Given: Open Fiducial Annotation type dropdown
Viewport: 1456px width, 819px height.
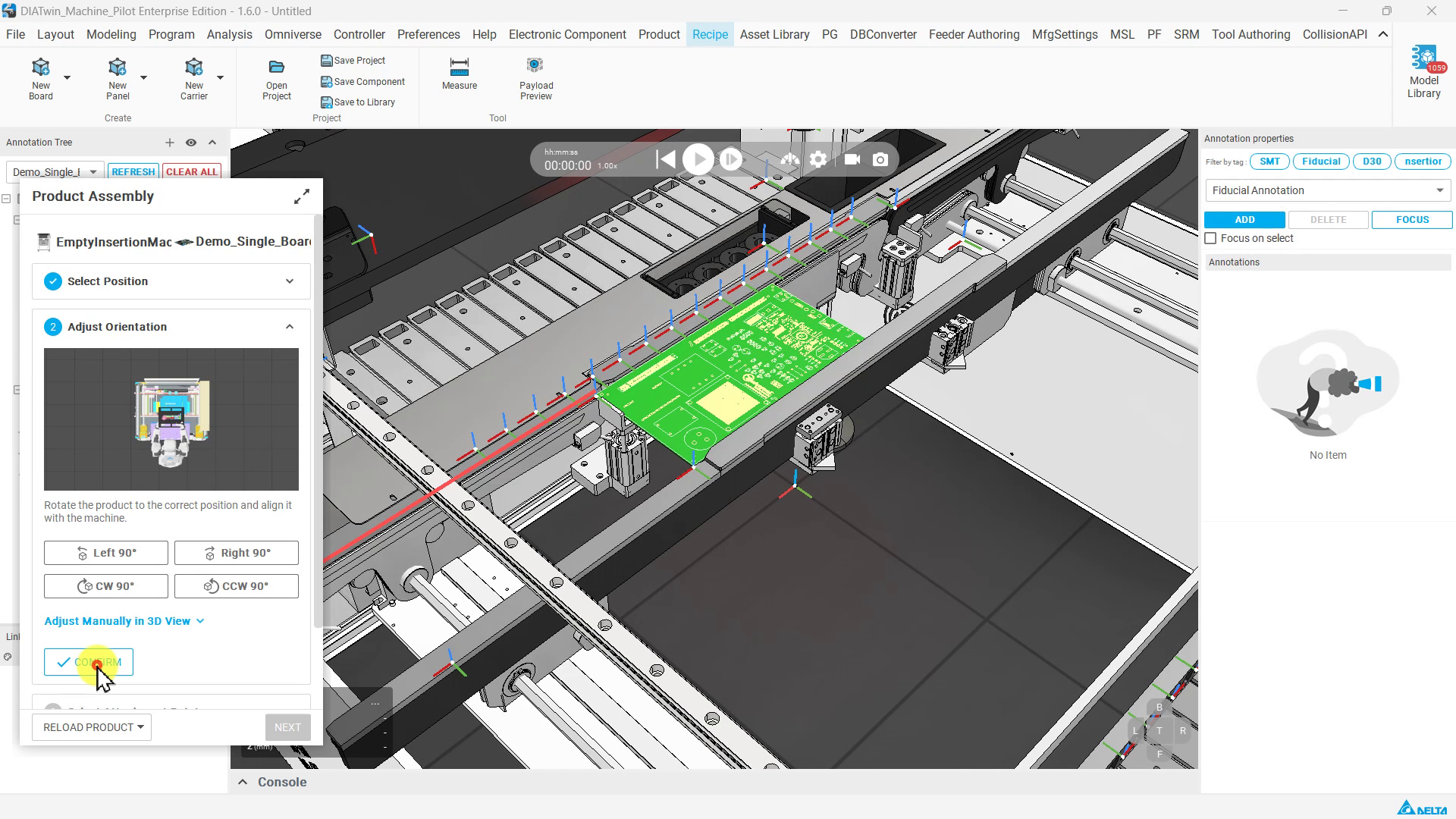Looking at the screenshot, I should click(x=1328, y=190).
